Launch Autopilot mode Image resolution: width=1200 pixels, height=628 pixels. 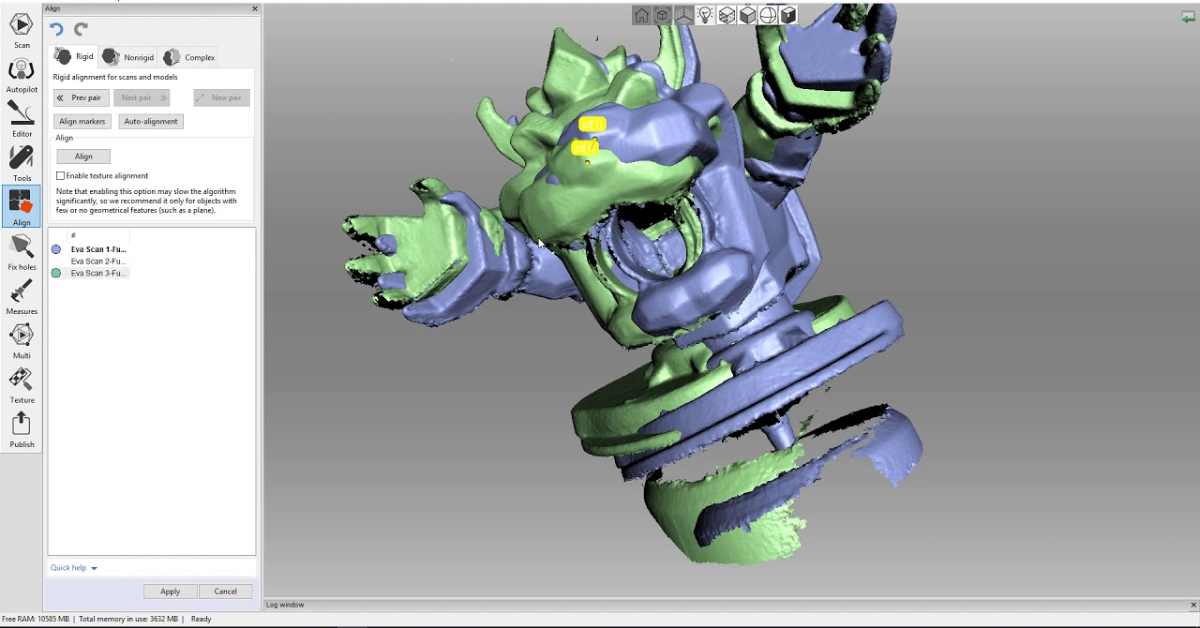click(21, 70)
